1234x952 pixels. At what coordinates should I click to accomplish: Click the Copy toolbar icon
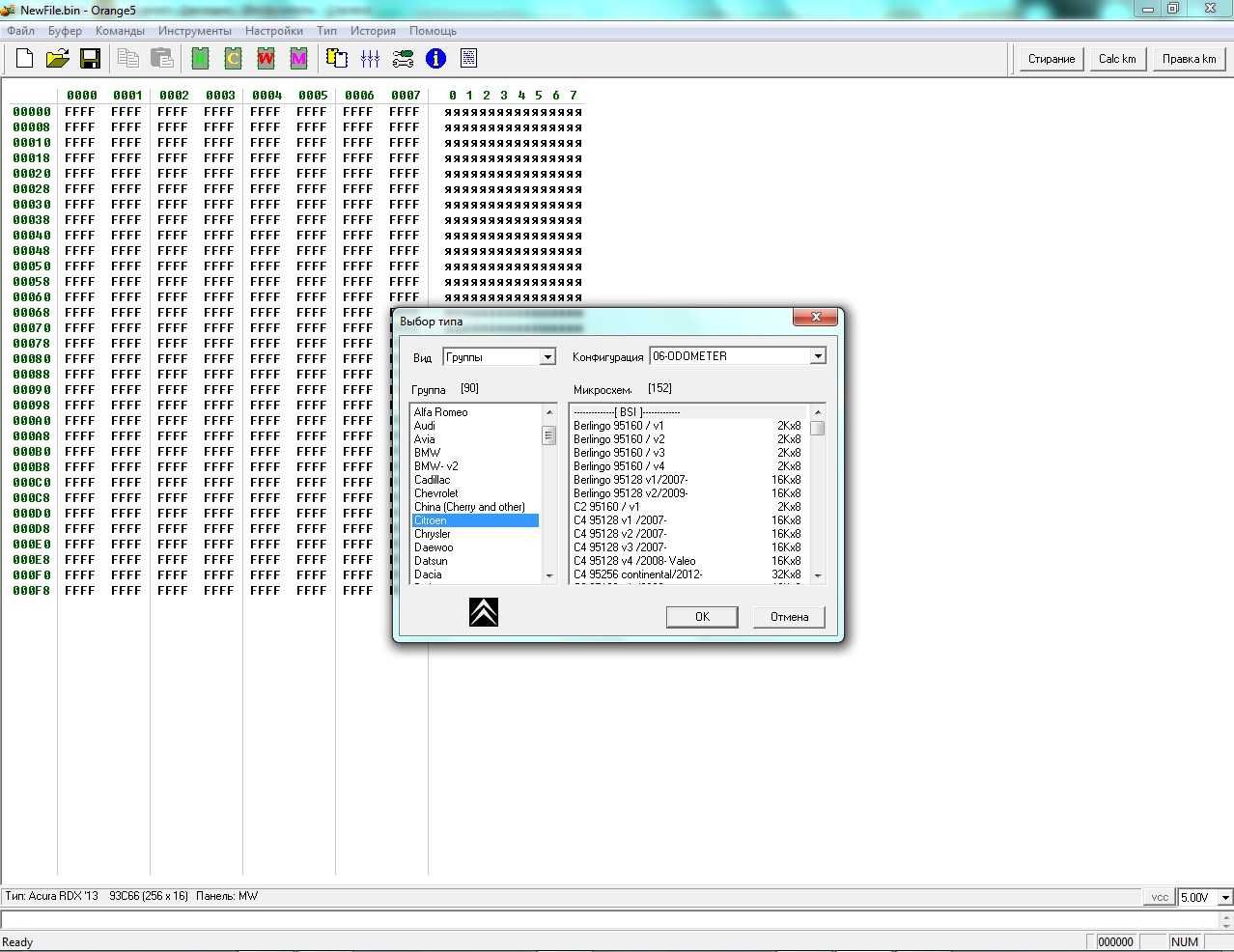tap(127, 59)
